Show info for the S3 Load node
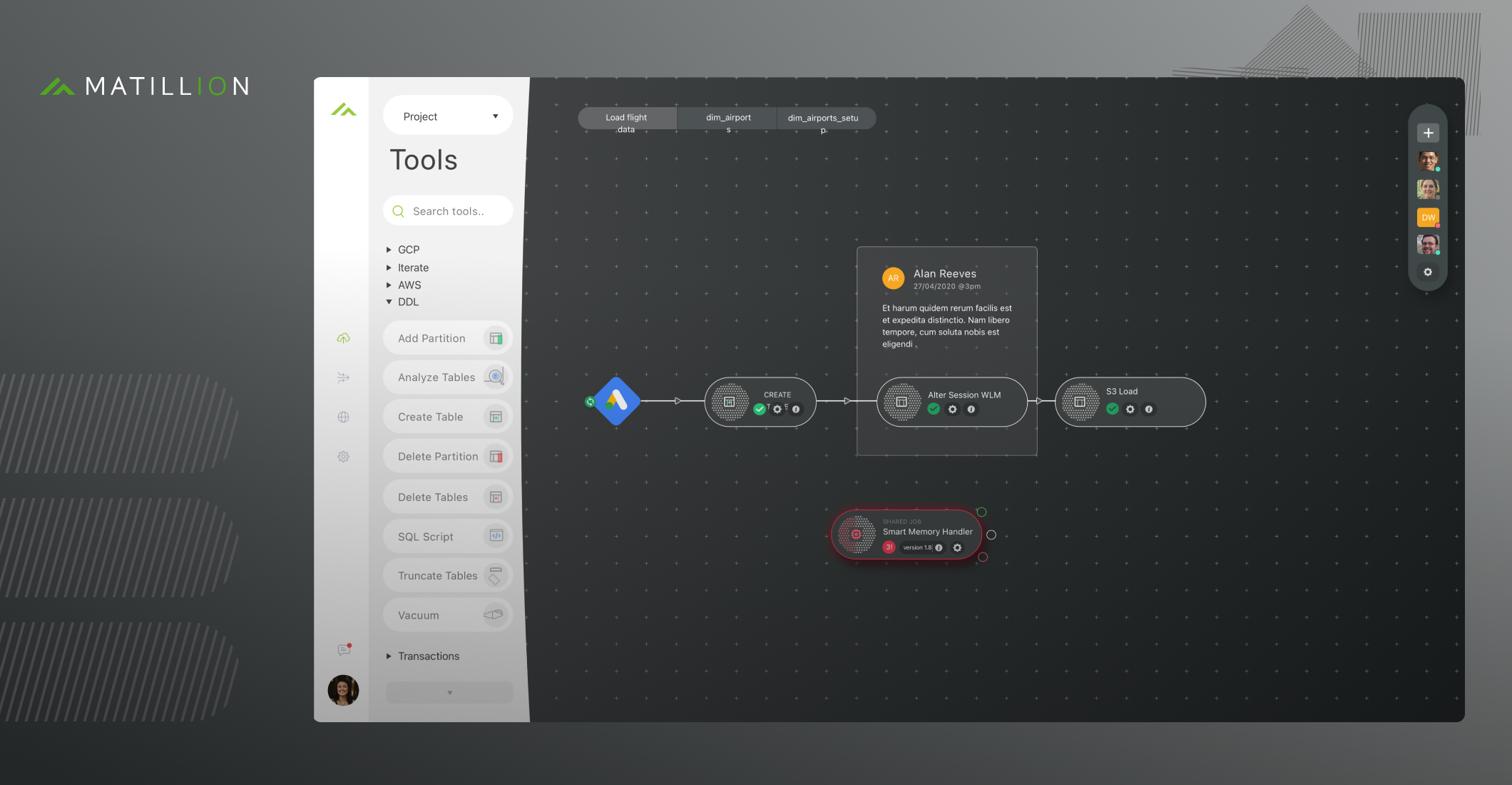 (x=1149, y=409)
